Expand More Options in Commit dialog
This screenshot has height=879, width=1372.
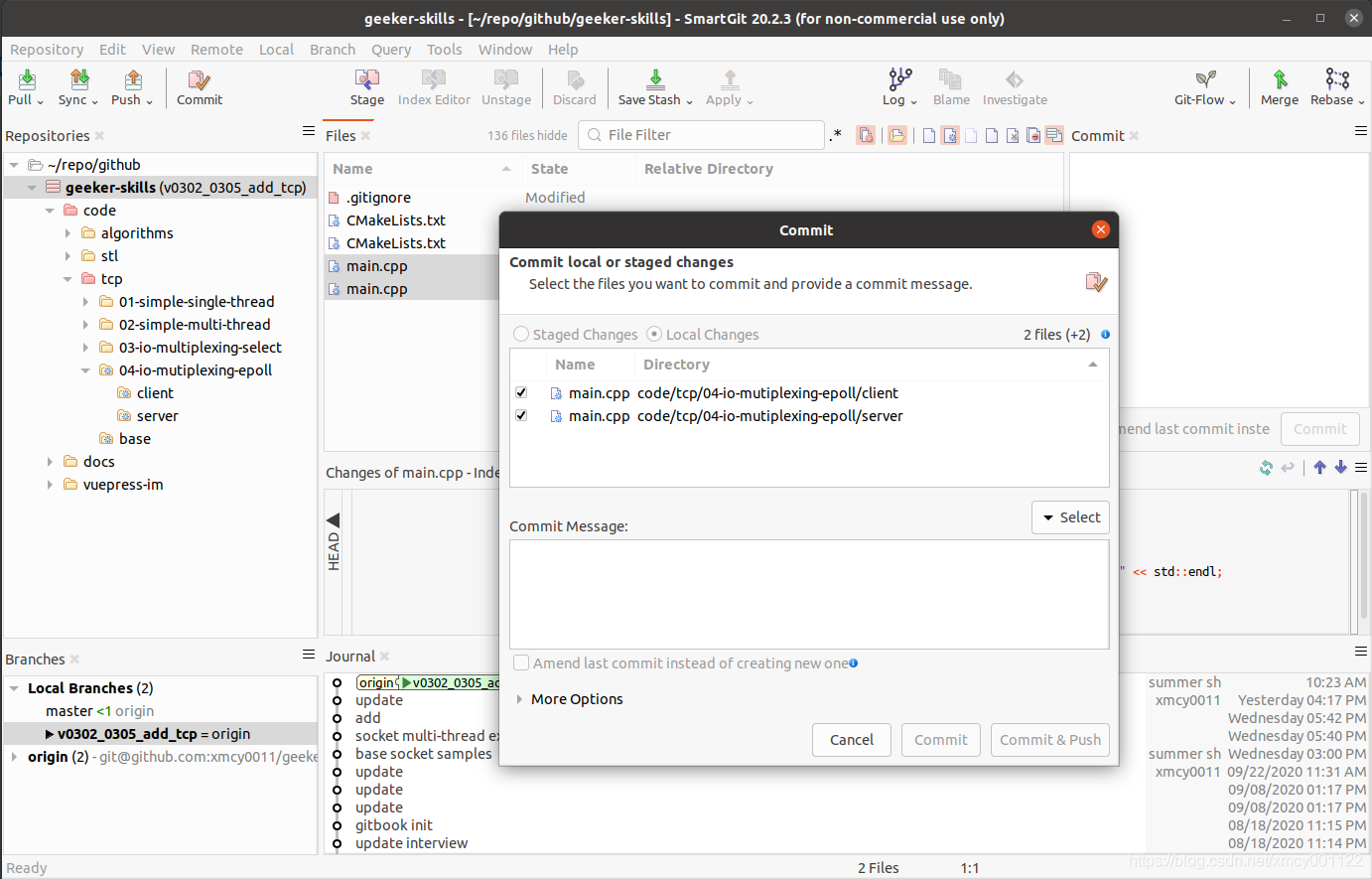[x=519, y=699]
